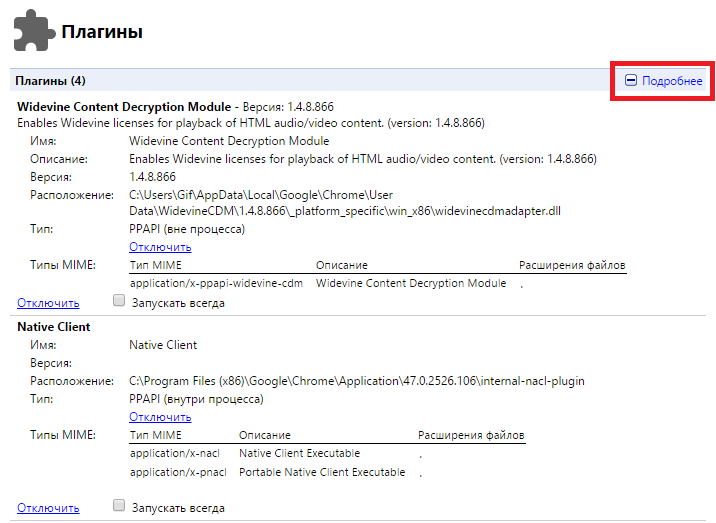Click the Widevine Content Decryption Module bold title

(124, 106)
